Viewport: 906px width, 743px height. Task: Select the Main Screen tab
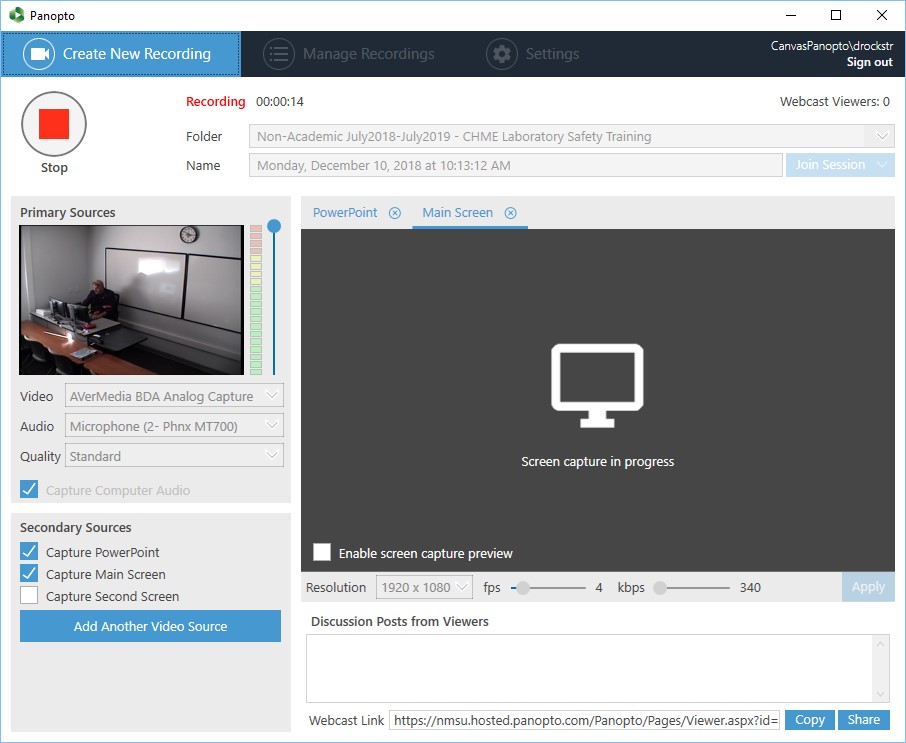coord(458,213)
